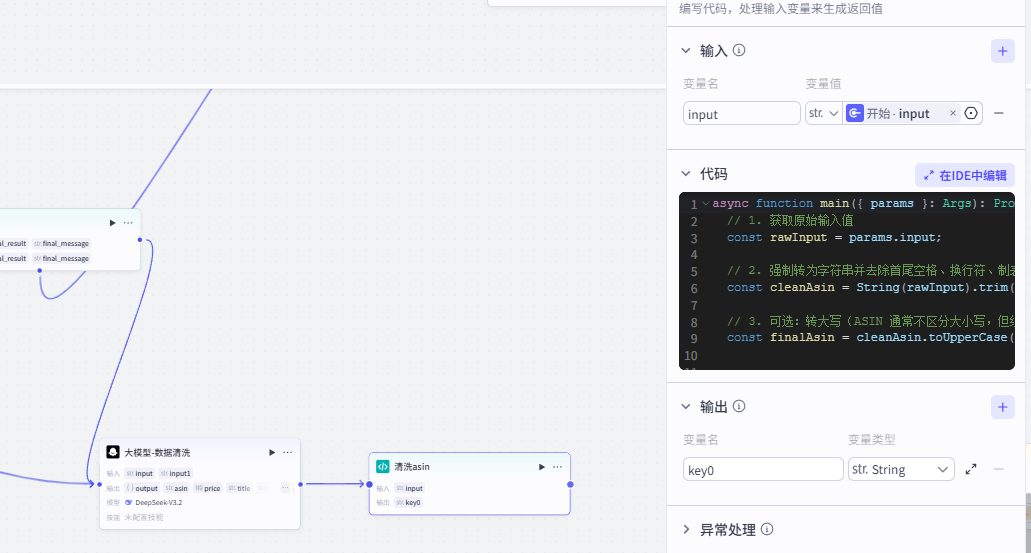Remove the input variable row with minus icon
The image size is (1031, 553).
pyautogui.click(x=999, y=113)
